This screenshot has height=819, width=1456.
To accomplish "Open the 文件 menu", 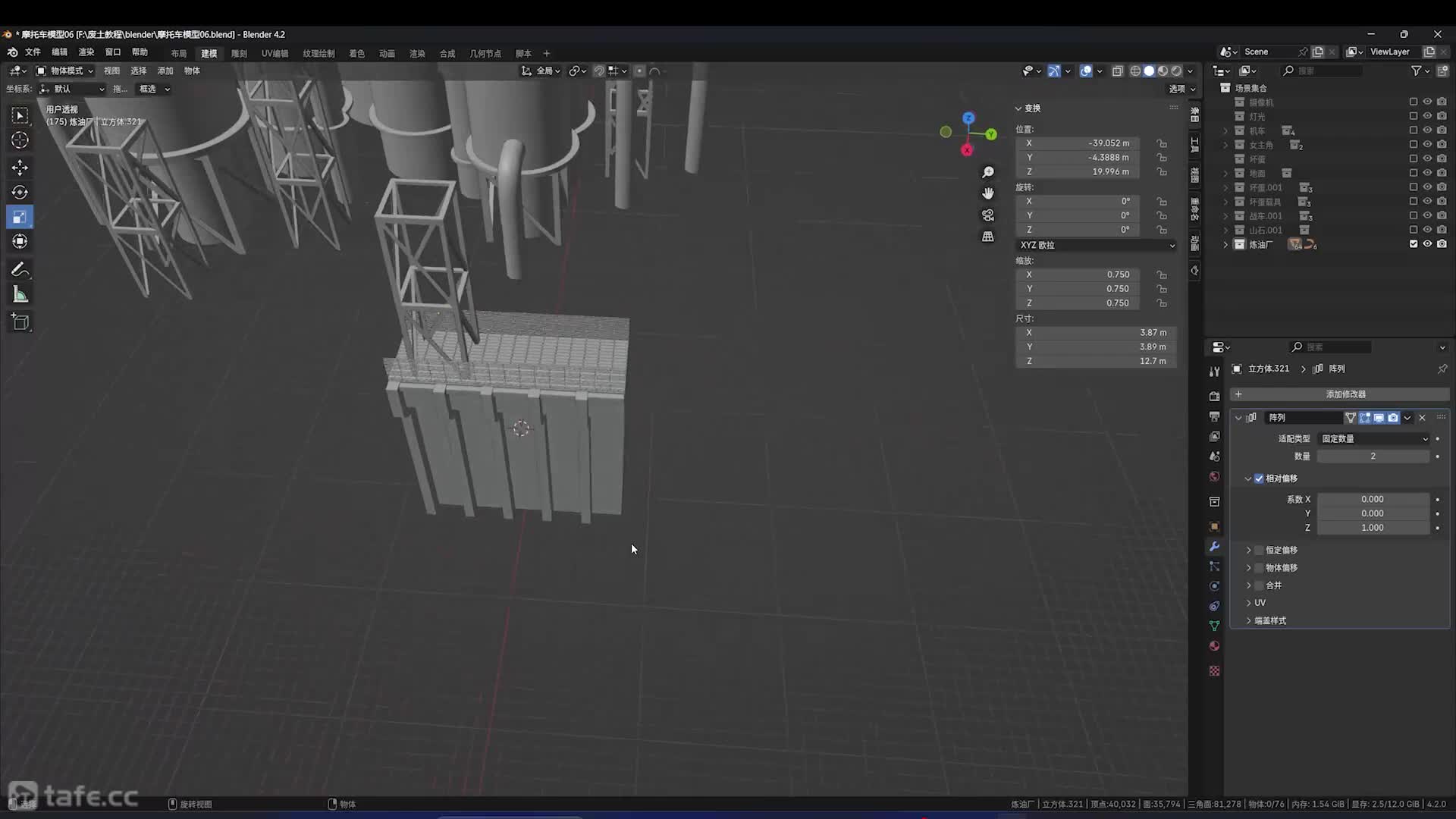I will pos(33,52).
